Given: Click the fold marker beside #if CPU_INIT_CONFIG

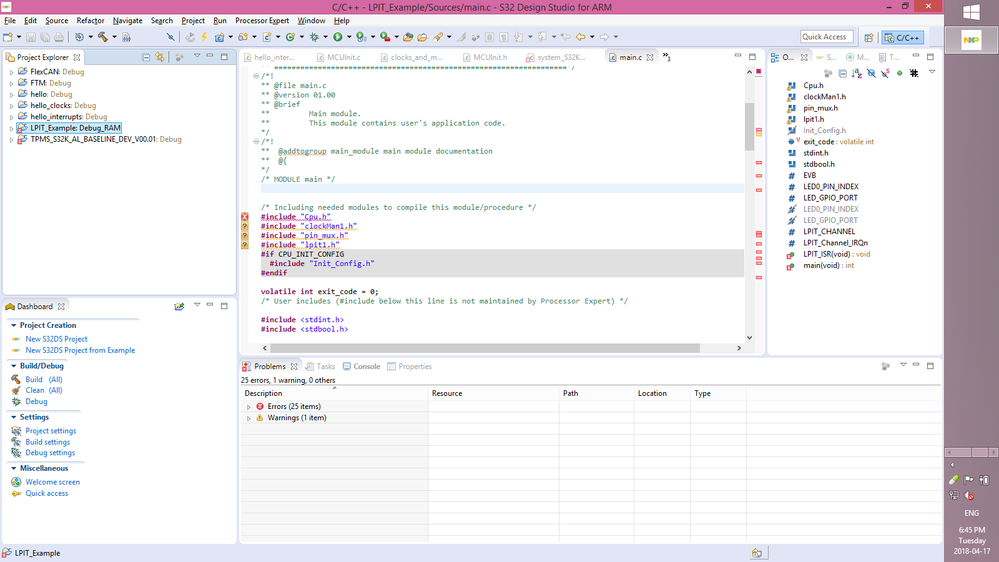Looking at the screenshot, I should [x=256, y=254].
